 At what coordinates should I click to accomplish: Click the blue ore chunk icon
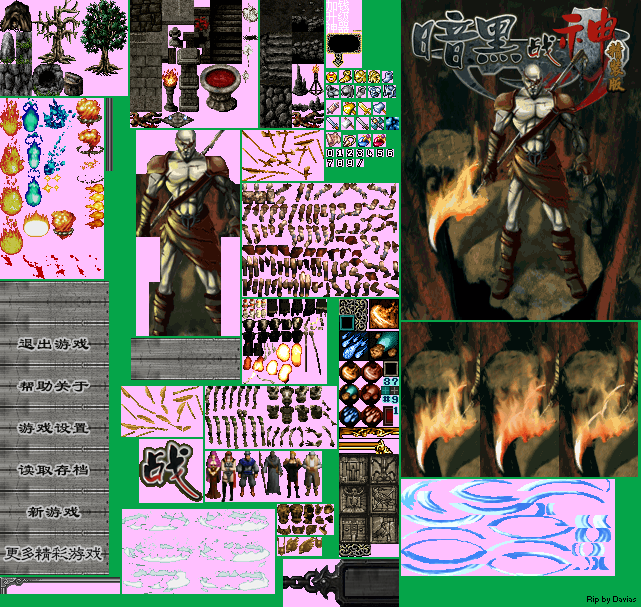coord(392,123)
